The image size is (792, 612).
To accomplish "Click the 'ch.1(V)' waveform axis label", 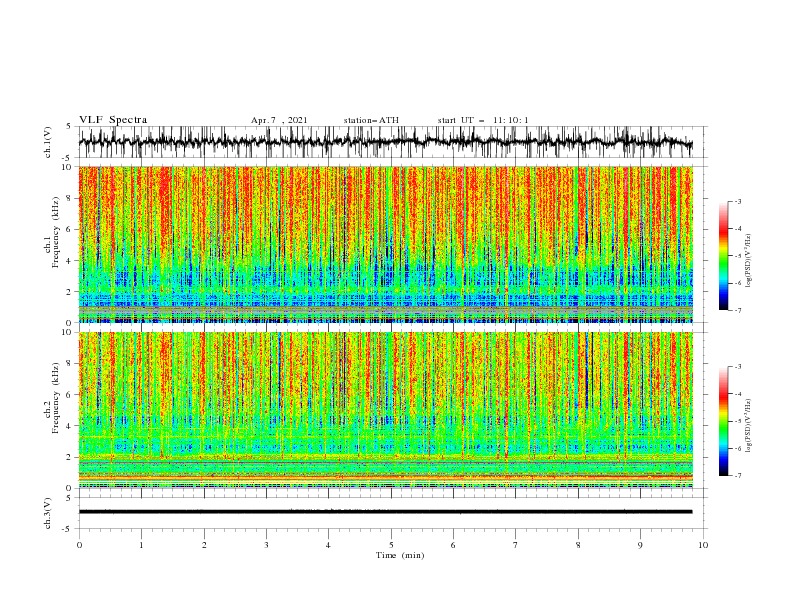I will [48, 142].
